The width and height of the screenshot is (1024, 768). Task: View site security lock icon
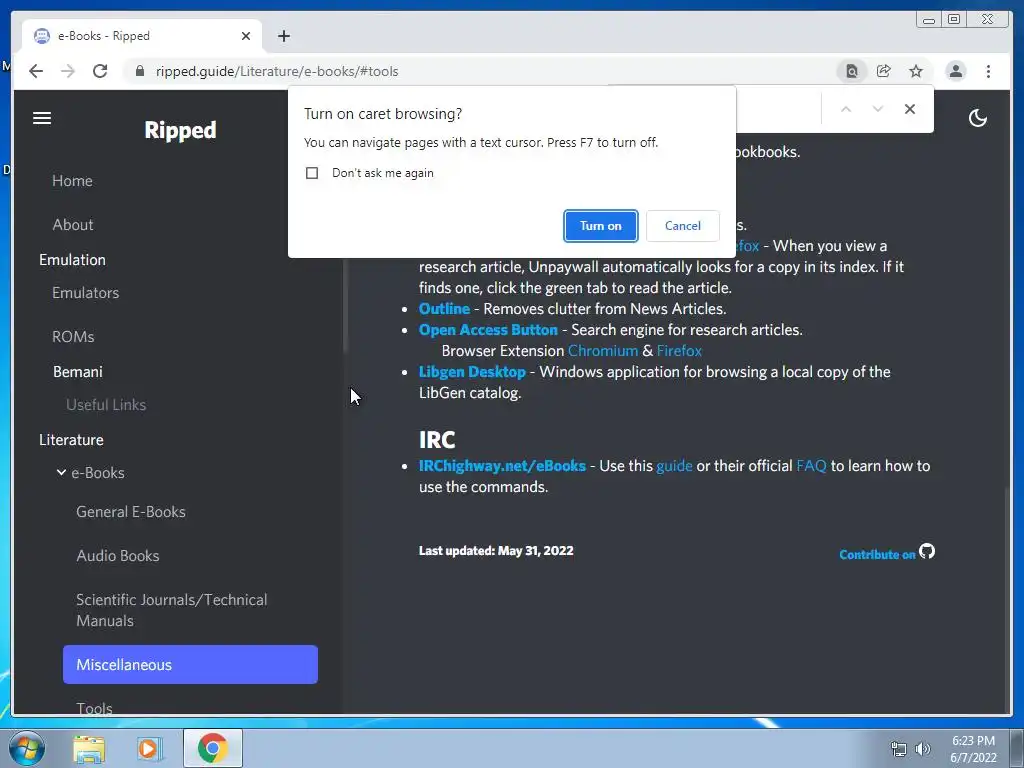coord(140,71)
